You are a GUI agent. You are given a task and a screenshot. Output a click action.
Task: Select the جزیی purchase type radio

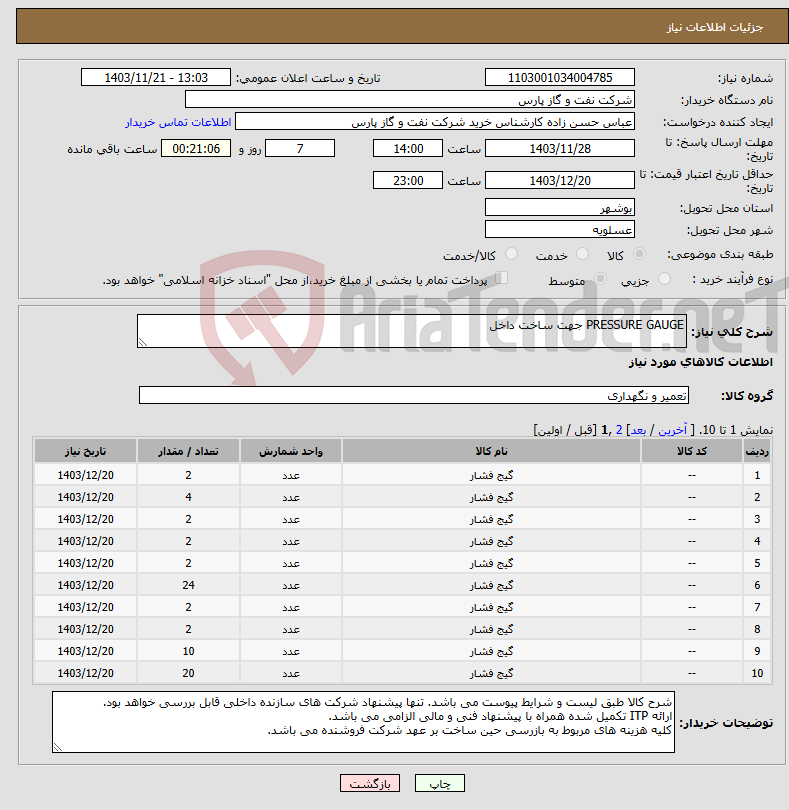click(x=664, y=279)
